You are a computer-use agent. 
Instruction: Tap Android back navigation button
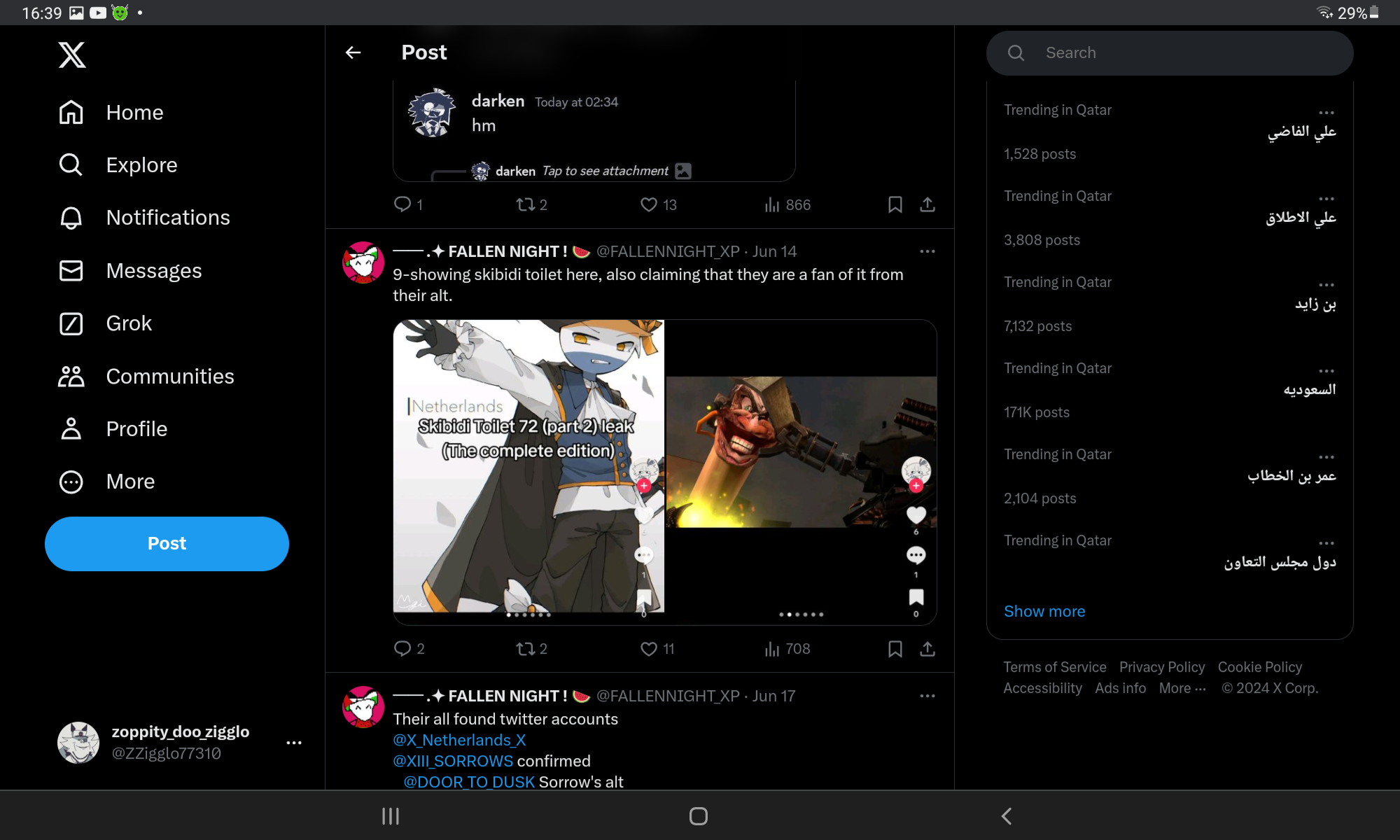1007,816
